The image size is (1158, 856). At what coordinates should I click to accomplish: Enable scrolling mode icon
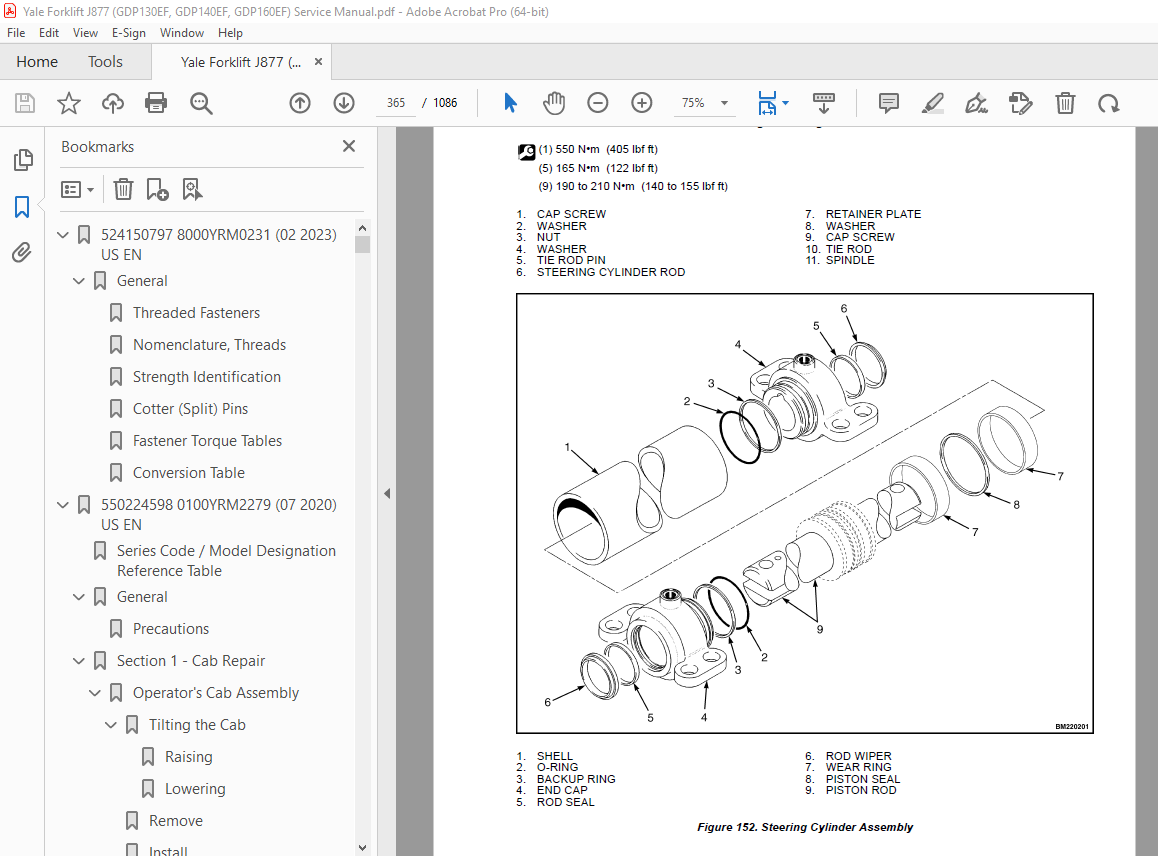coord(823,103)
